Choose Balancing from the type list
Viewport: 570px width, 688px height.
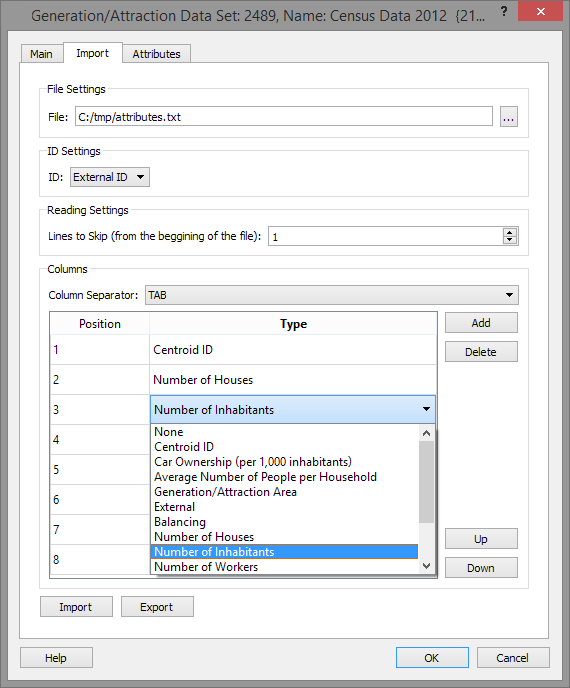point(284,522)
